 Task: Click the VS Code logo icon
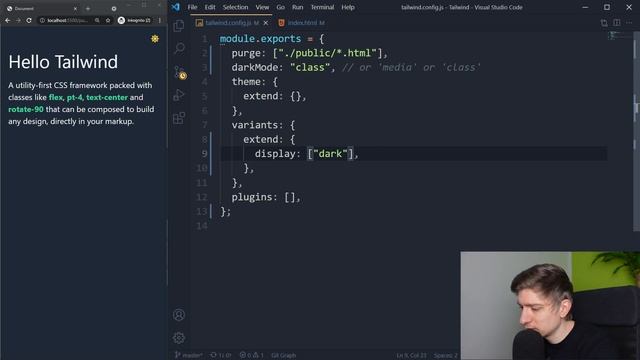tap(176, 7)
